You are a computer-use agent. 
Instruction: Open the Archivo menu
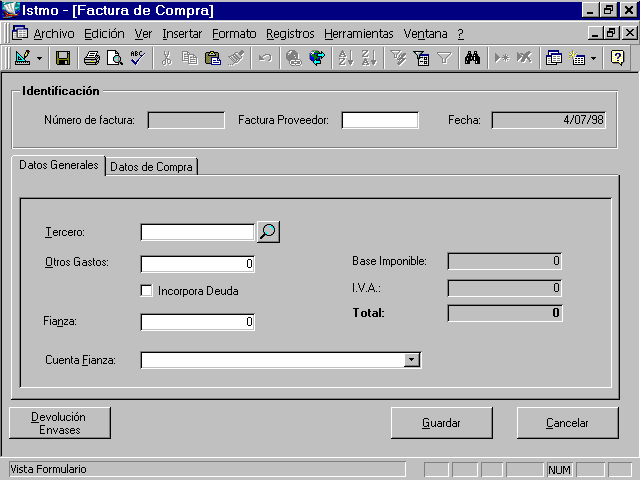point(54,33)
